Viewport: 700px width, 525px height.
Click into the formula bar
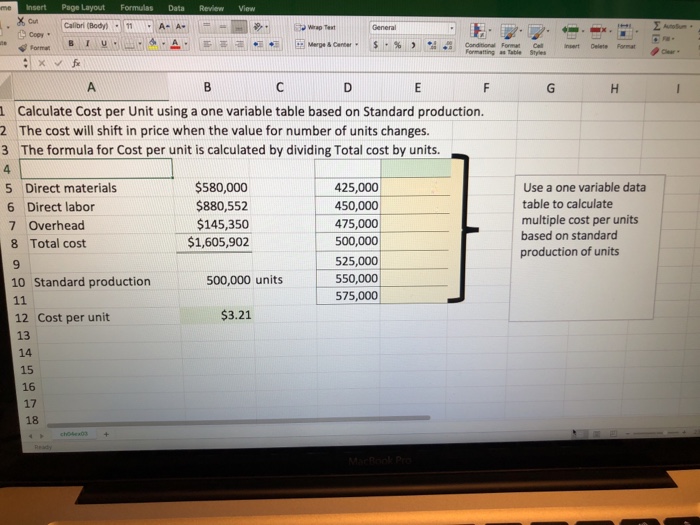tap(388, 64)
